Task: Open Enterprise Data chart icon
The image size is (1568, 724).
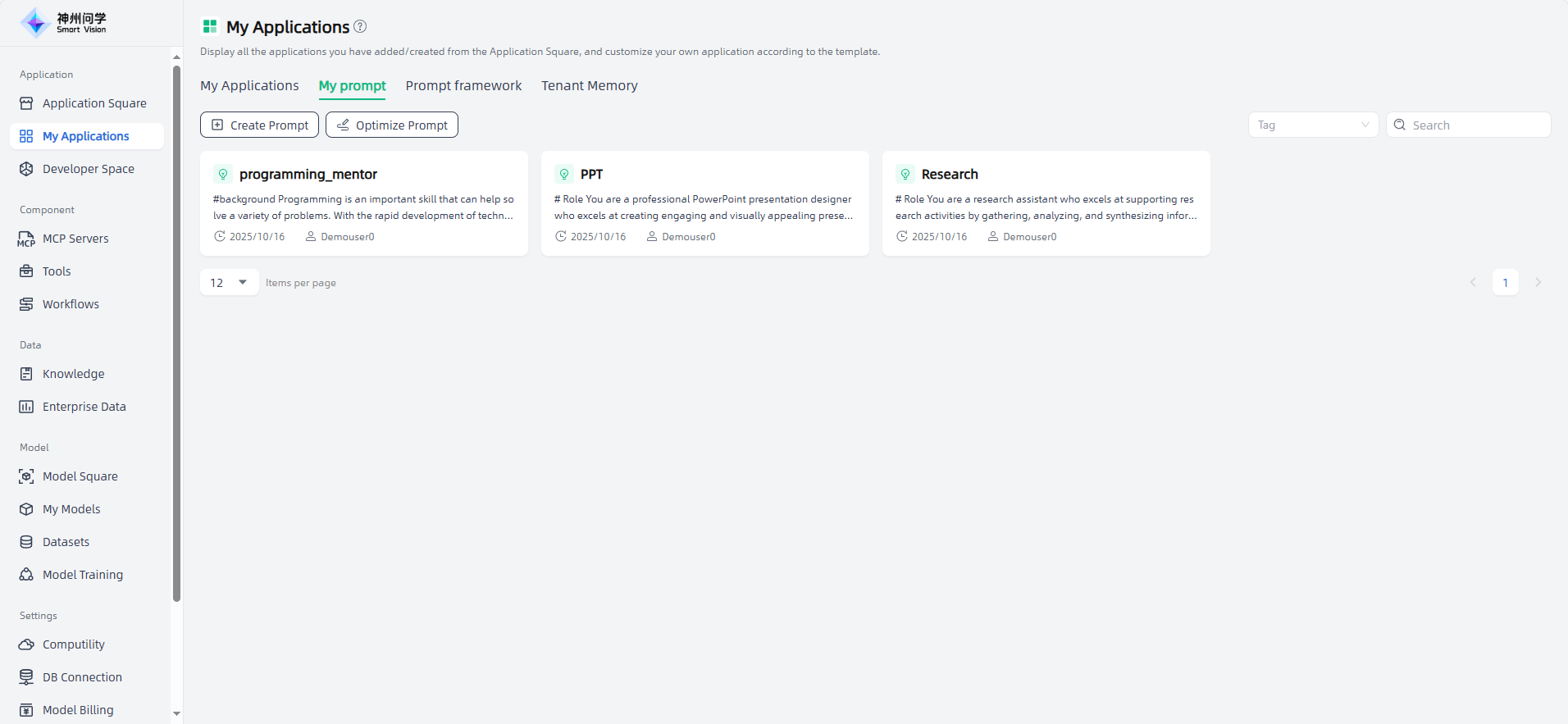Action: [26, 407]
